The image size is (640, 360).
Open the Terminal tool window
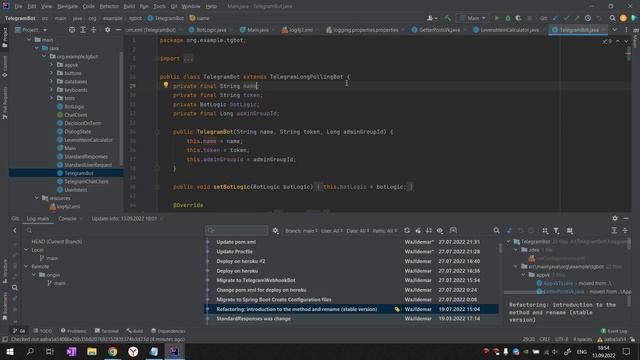(x=107, y=331)
